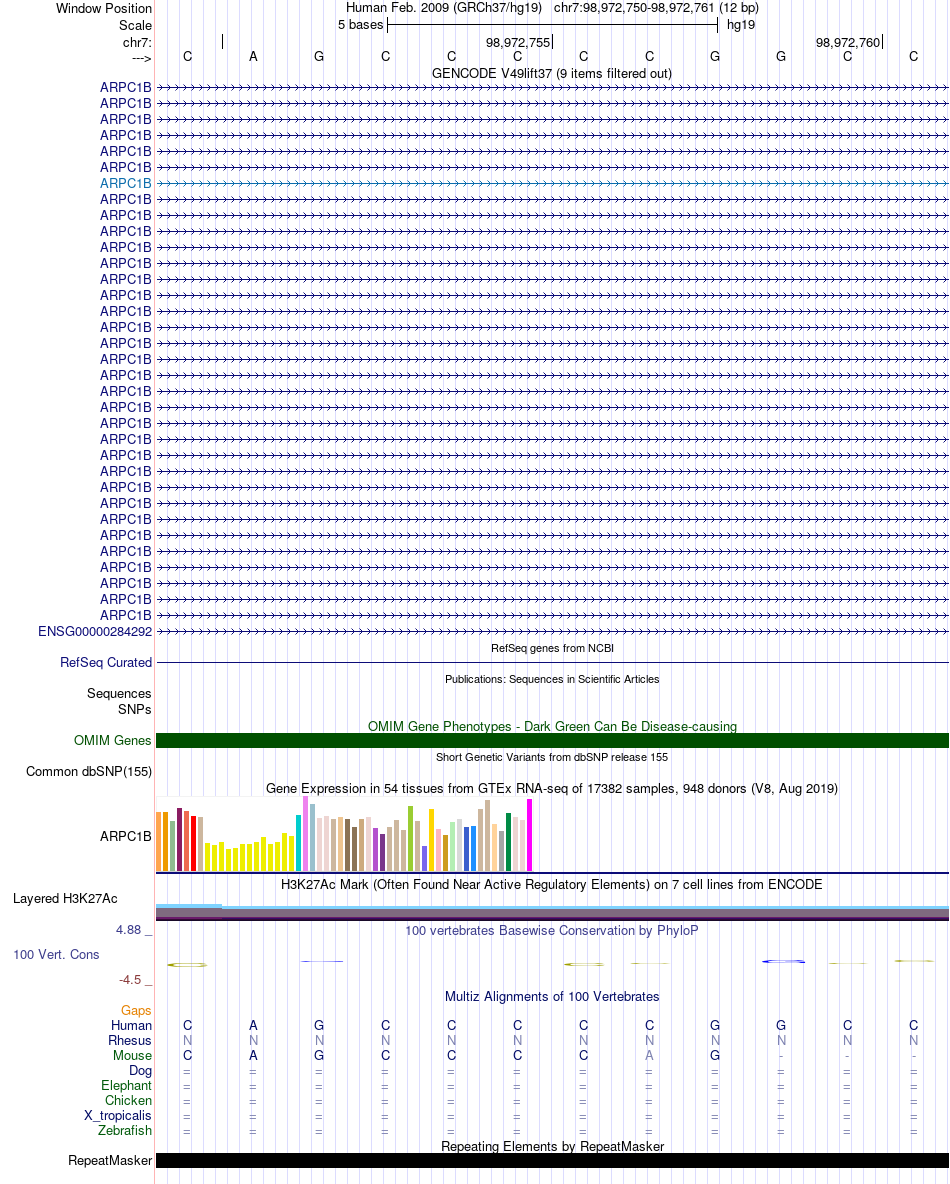Click the blue PhyloP conservation mark
This screenshot has height=1184, width=950.
(783, 961)
